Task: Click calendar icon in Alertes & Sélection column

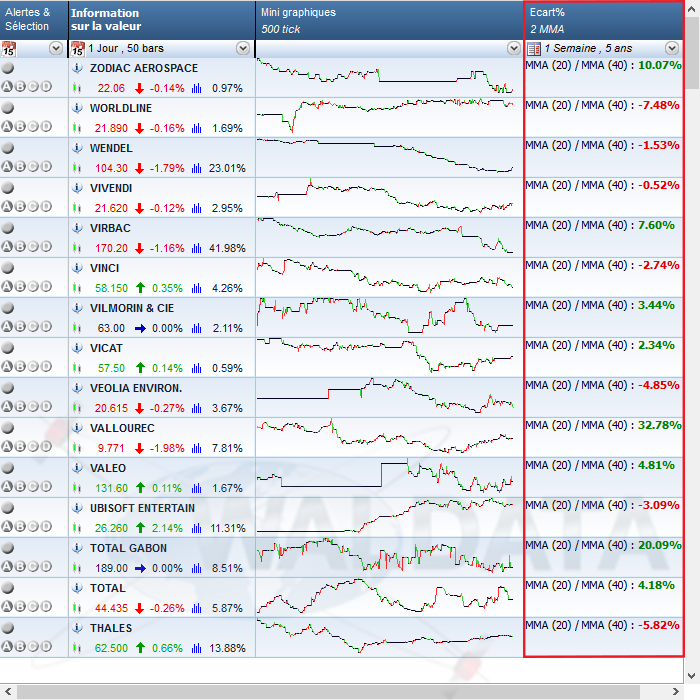Action: coord(8,49)
